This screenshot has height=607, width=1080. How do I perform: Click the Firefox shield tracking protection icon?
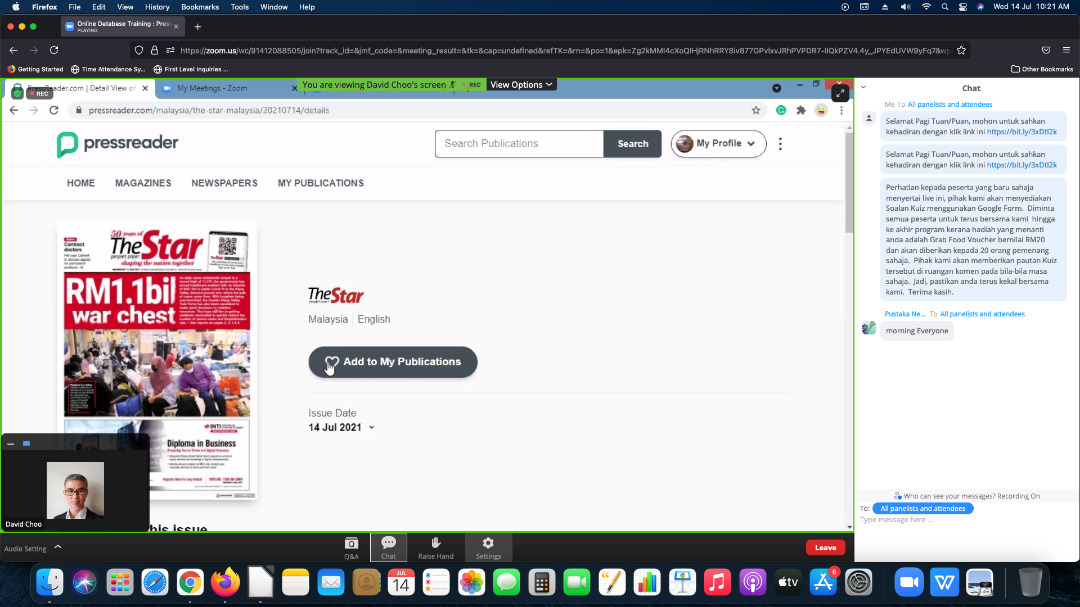[139, 50]
